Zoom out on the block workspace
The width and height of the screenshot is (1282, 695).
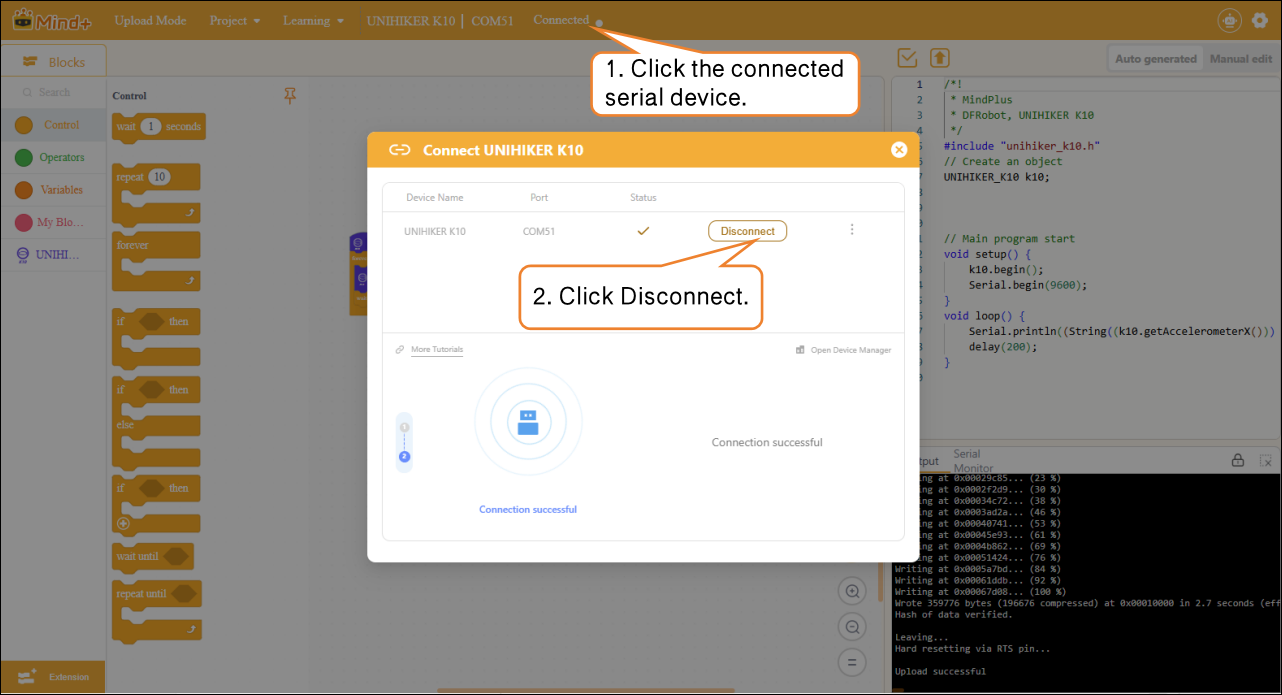(852, 627)
